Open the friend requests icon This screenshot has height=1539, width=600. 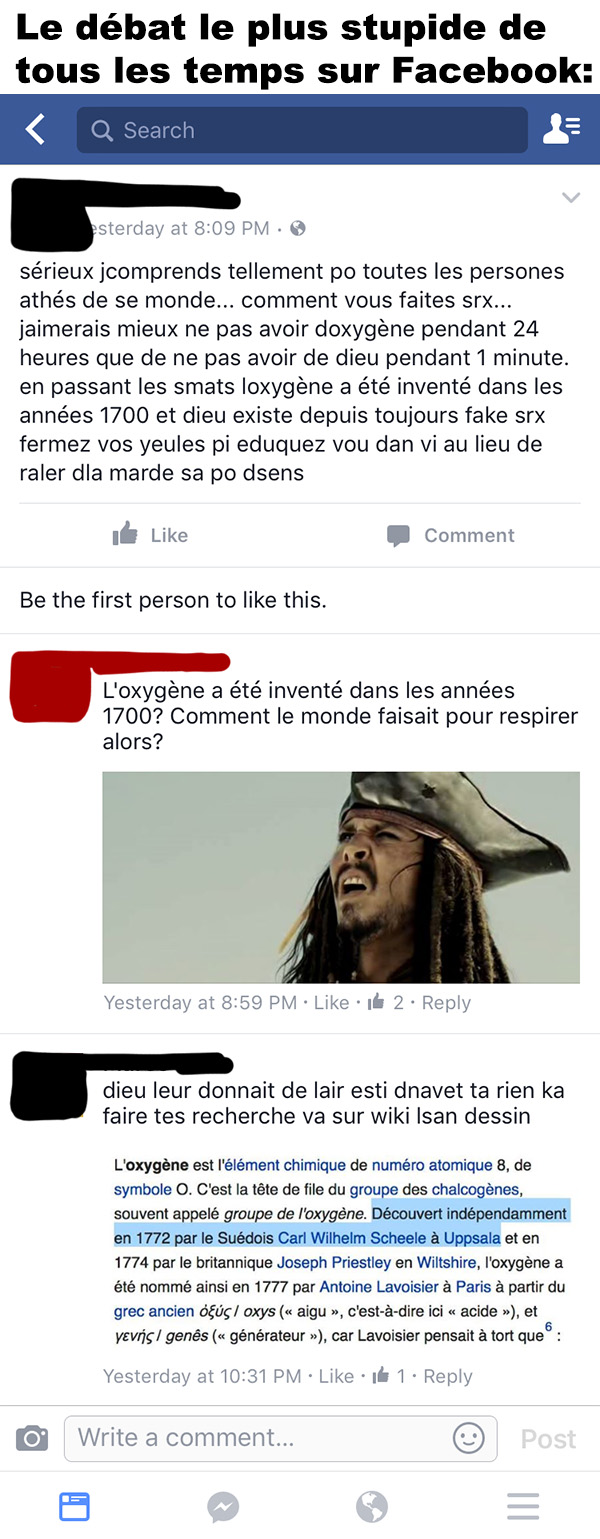point(561,130)
